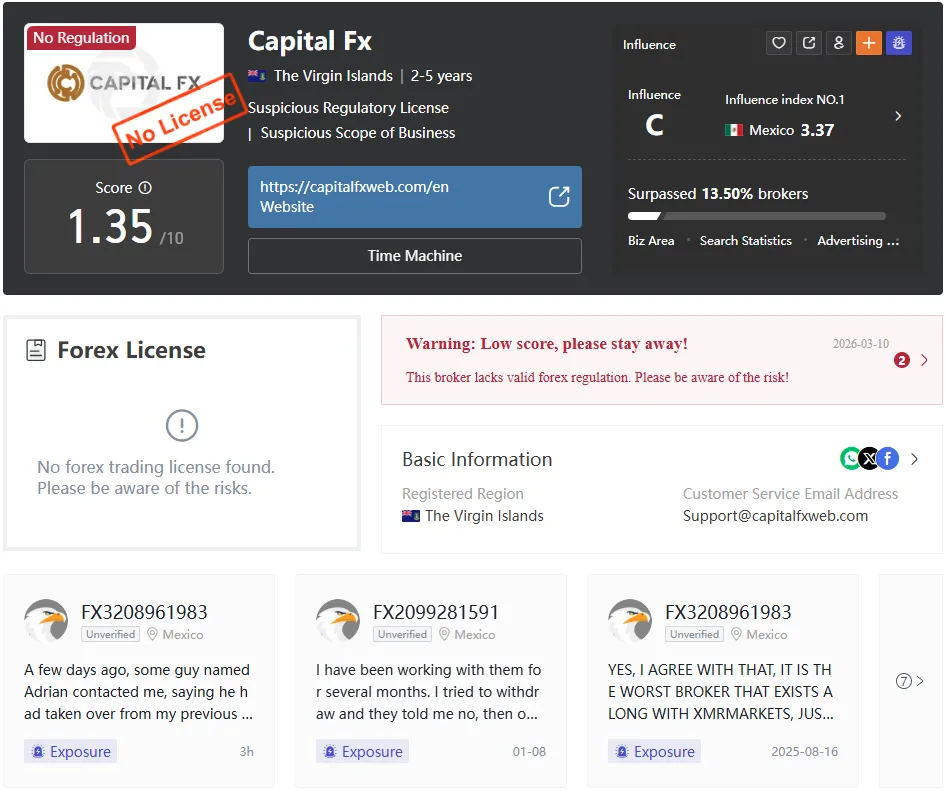Viewport: 945px width, 791px height.
Task: Click the warning headline Low score text
Action: coord(546,344)
